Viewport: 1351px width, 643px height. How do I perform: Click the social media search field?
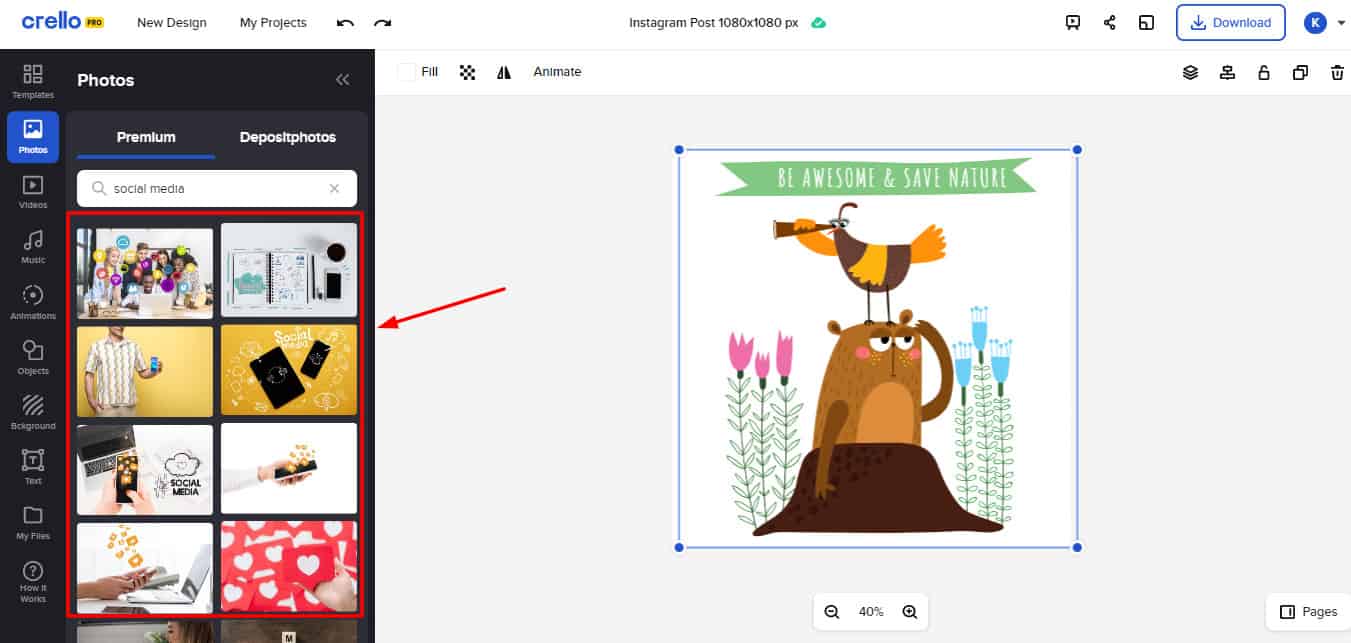[216, 188]
